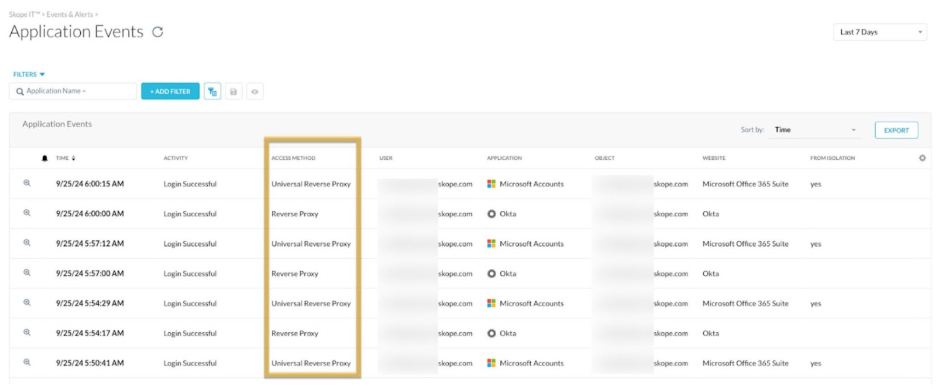The image size is (943, 389).
Task: Click Universal Reverse Proxy in 6:00:15 AM row
Action: [x=311, y=184]
